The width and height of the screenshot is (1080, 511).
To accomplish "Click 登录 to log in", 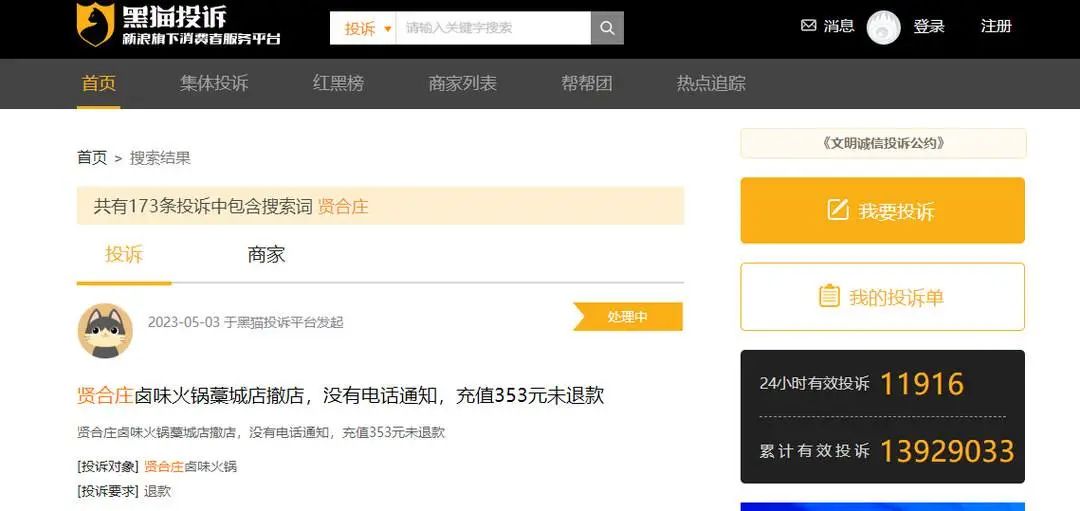I will (x=928, y=27).
